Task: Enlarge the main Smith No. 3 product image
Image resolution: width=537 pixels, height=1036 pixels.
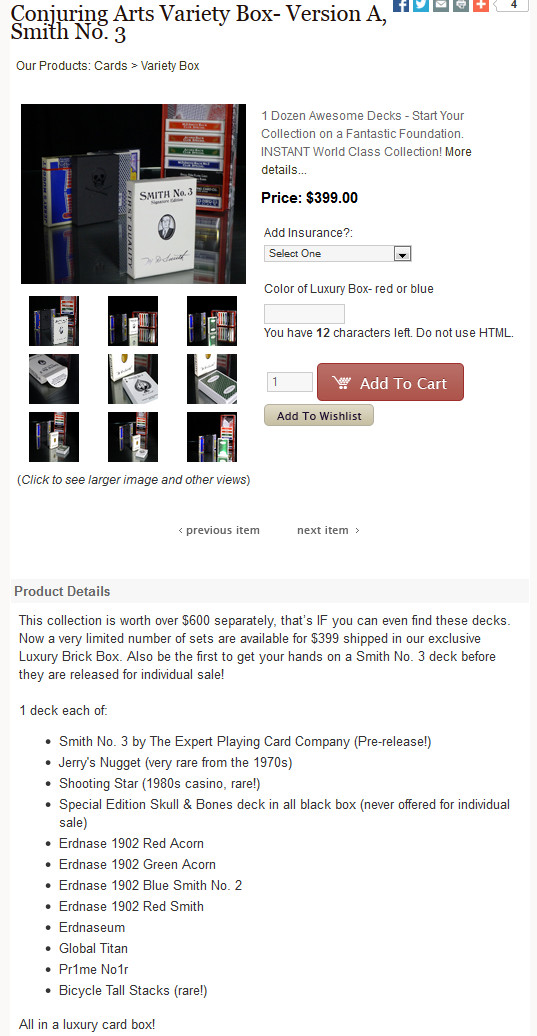Action: click(x=133, y=194)
